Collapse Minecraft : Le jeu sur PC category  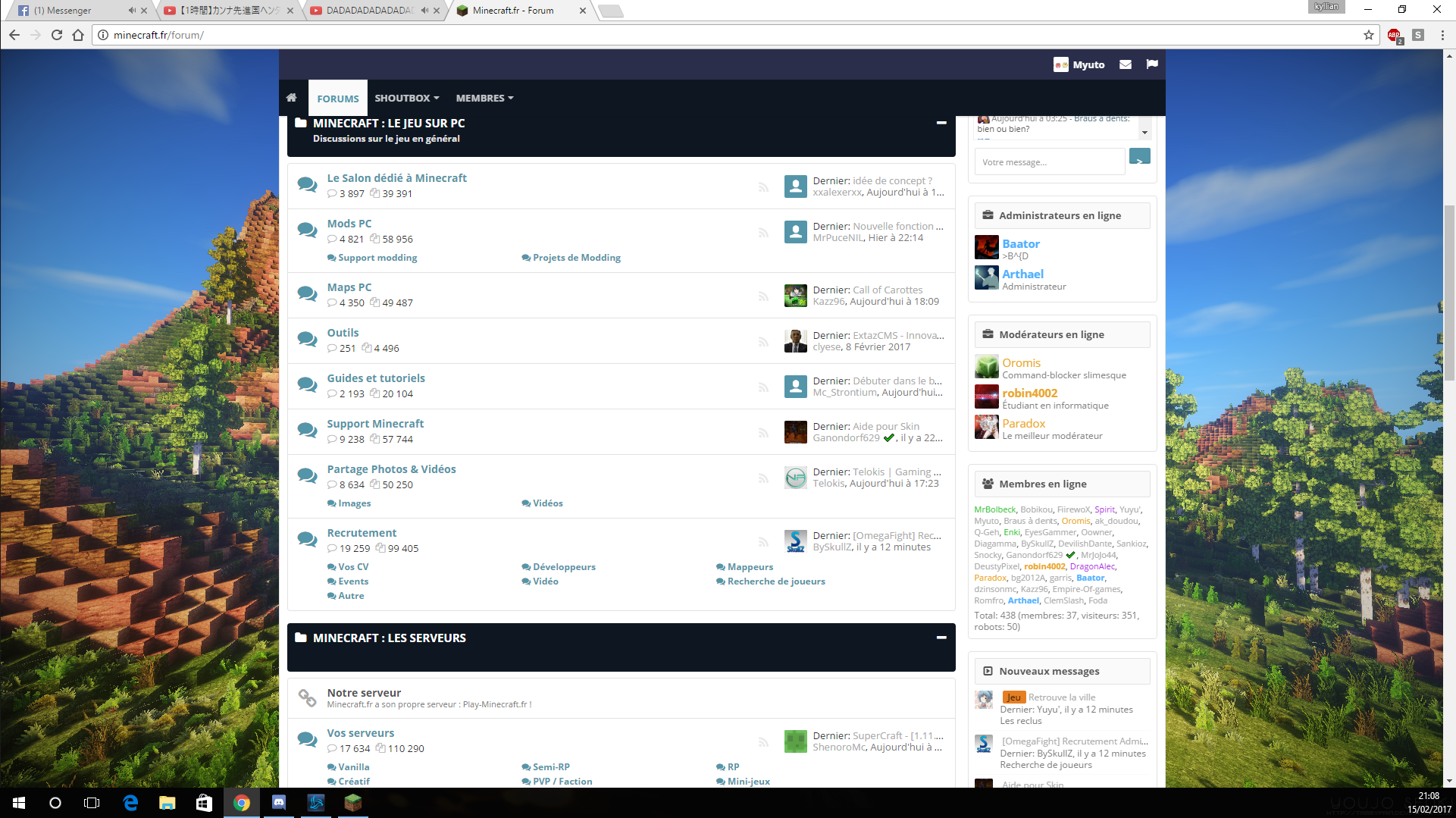point(941,122)
